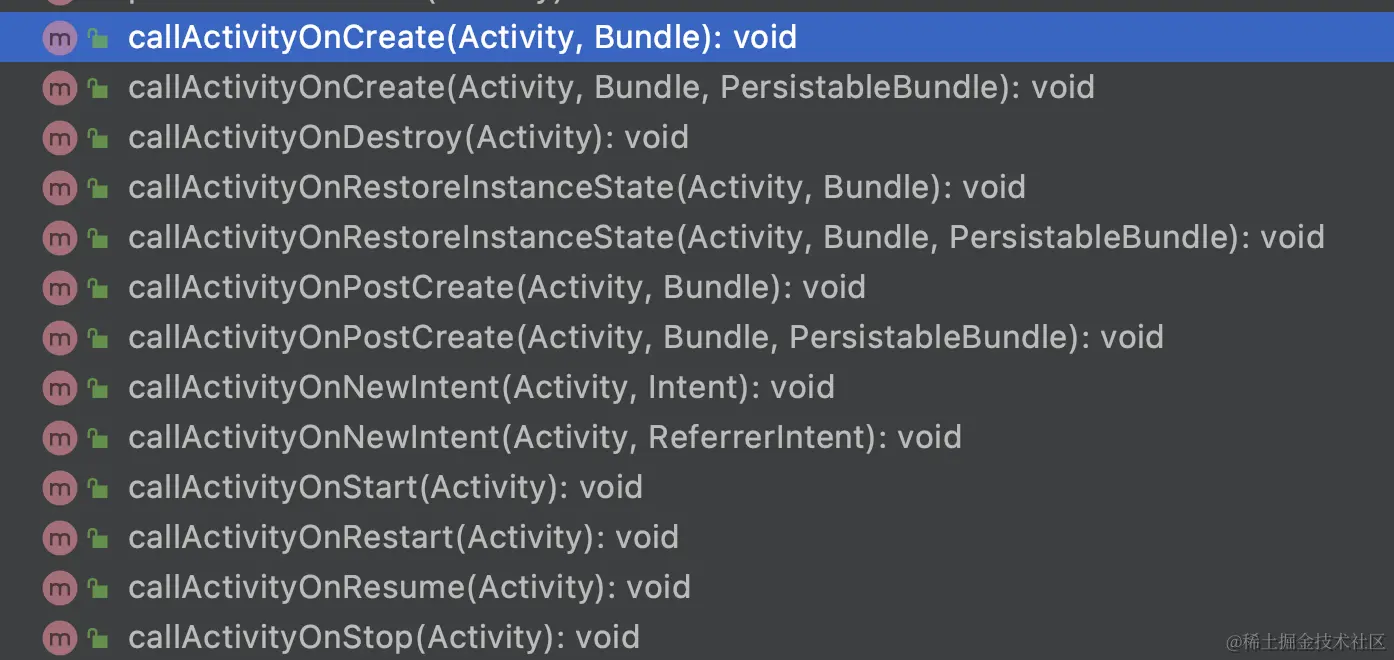1394x660 pixels.
Task: Select callActivityOnNewIntent(Activity, Intent) method
Action: pyautogui.click(x=481, y=388)
